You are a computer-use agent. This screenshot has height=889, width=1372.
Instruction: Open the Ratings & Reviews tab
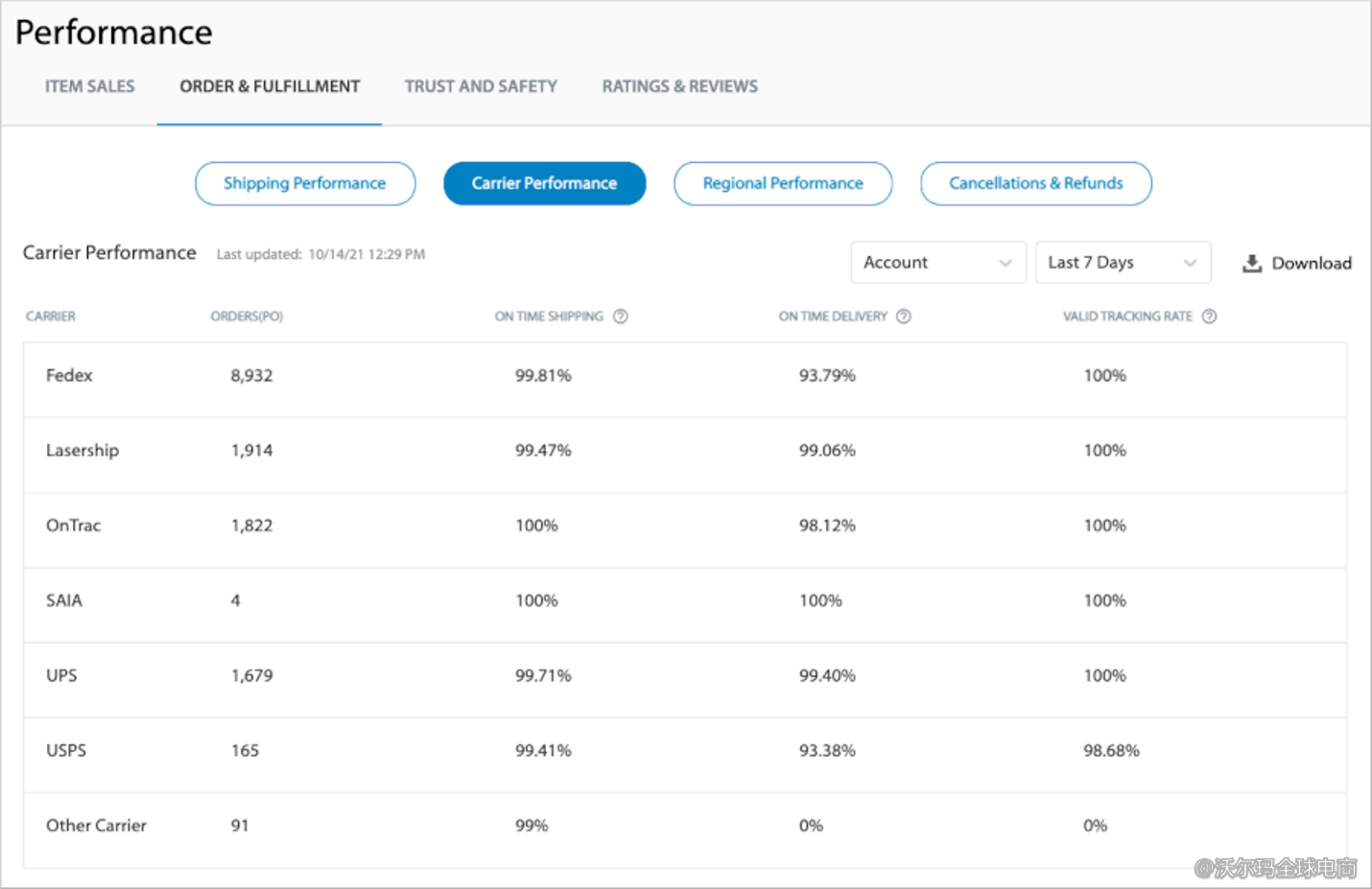[x=679, y=86]
